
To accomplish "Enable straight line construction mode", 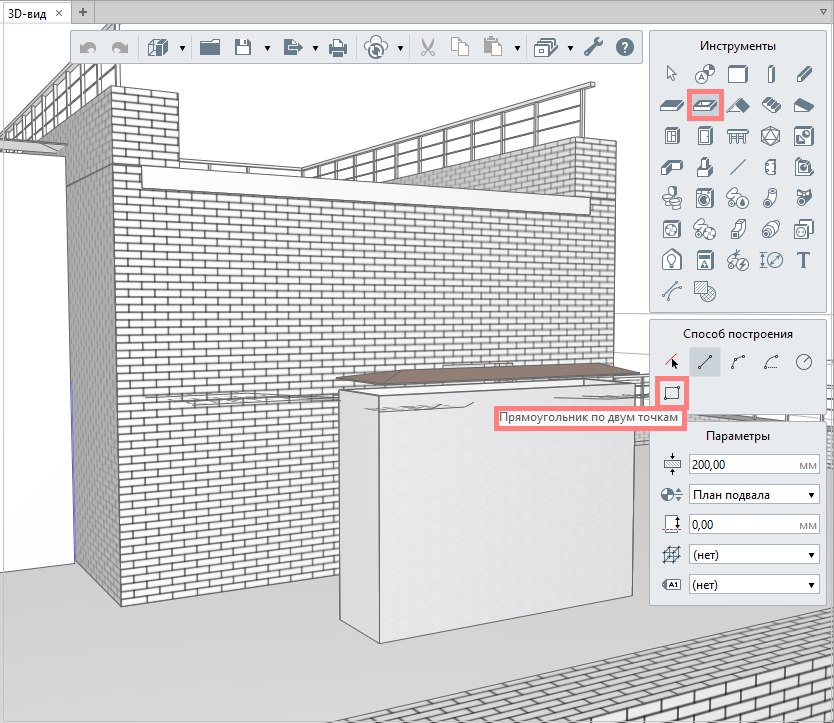I will click(x=705, y=362).
